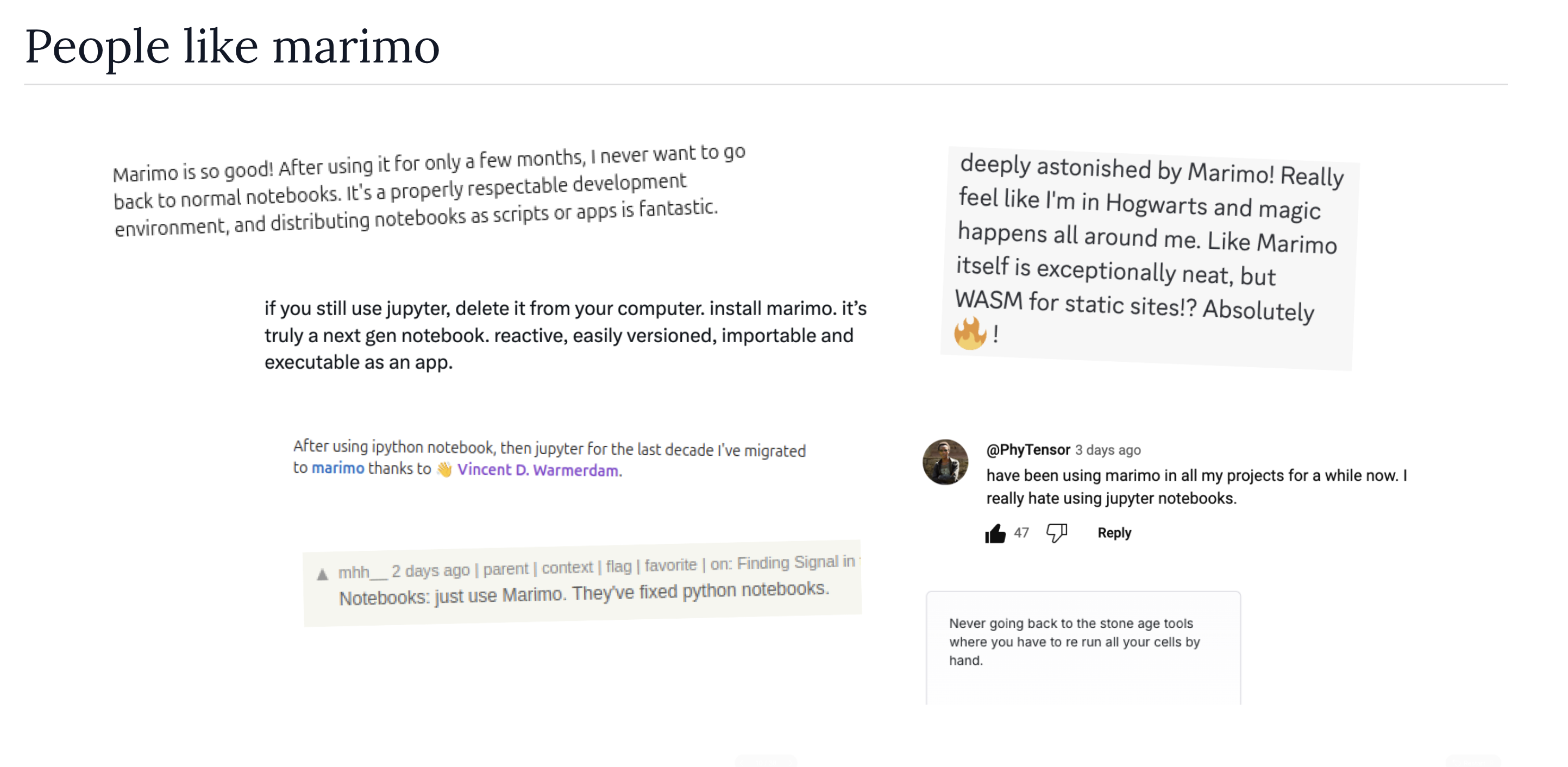
Task: Click the waving hand emoji
Action: click(444, 469)
